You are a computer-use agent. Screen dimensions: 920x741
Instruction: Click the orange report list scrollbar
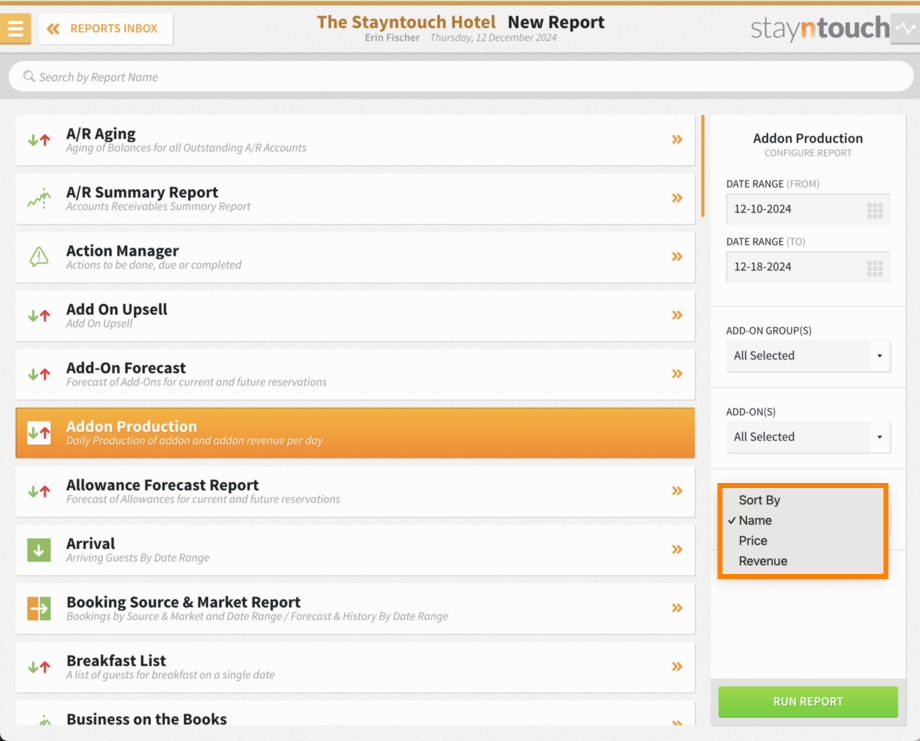[703, 166]
